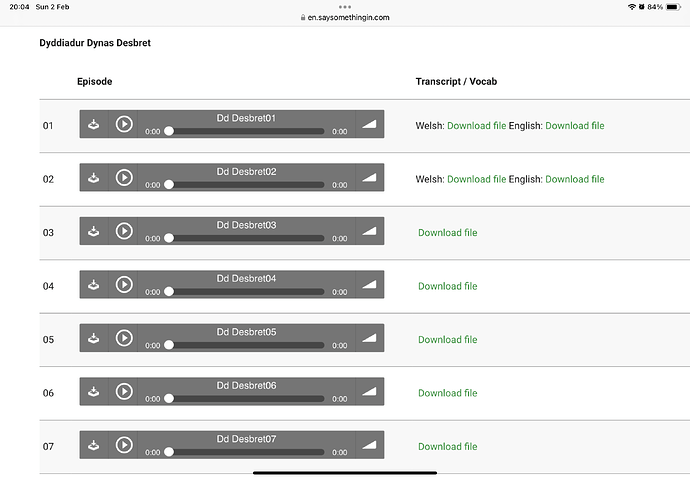
Task: Click the progress slider of Dd Desbret02
Action: (x=244, y=185)
